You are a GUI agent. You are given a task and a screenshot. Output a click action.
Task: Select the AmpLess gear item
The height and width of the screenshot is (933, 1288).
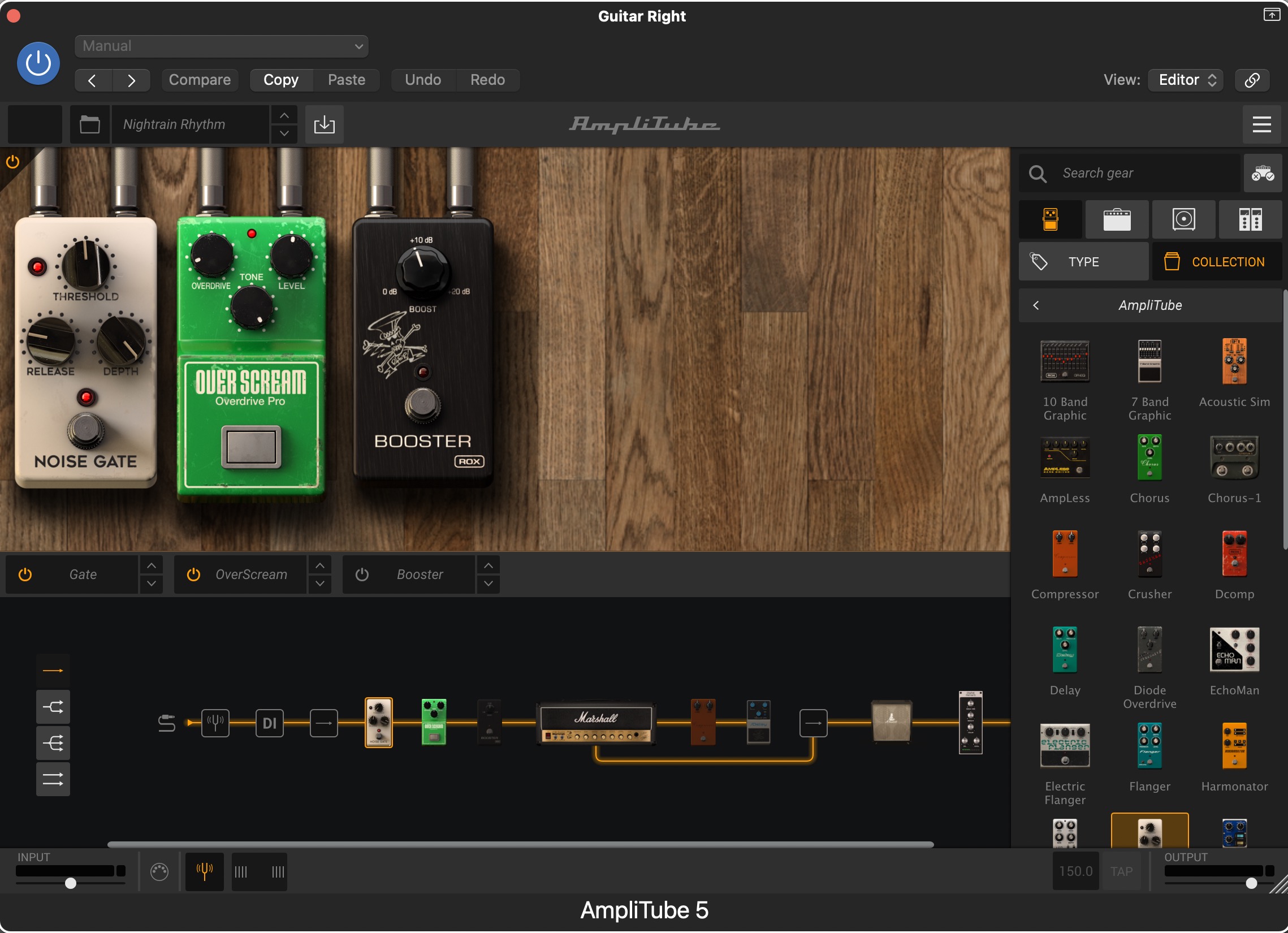pyautogui.click(x=1064, y=470)
